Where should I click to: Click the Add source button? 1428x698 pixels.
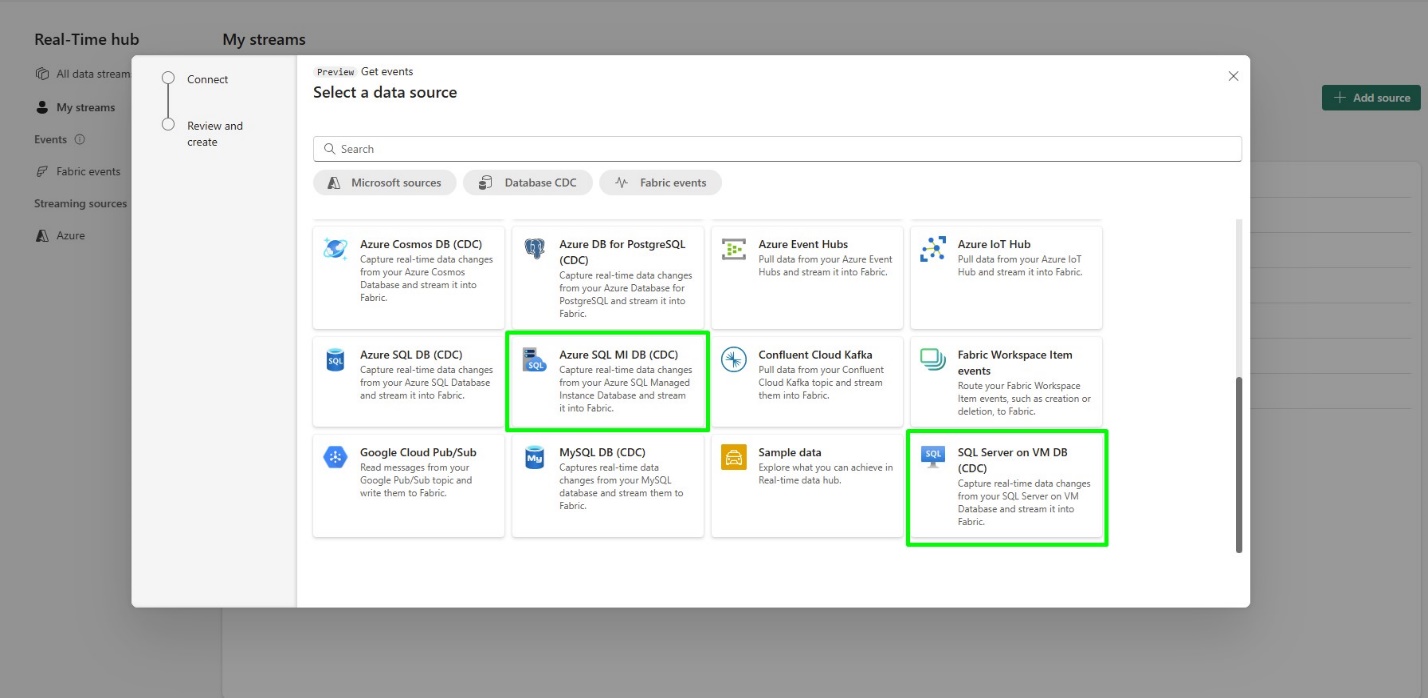point(1371,98)
